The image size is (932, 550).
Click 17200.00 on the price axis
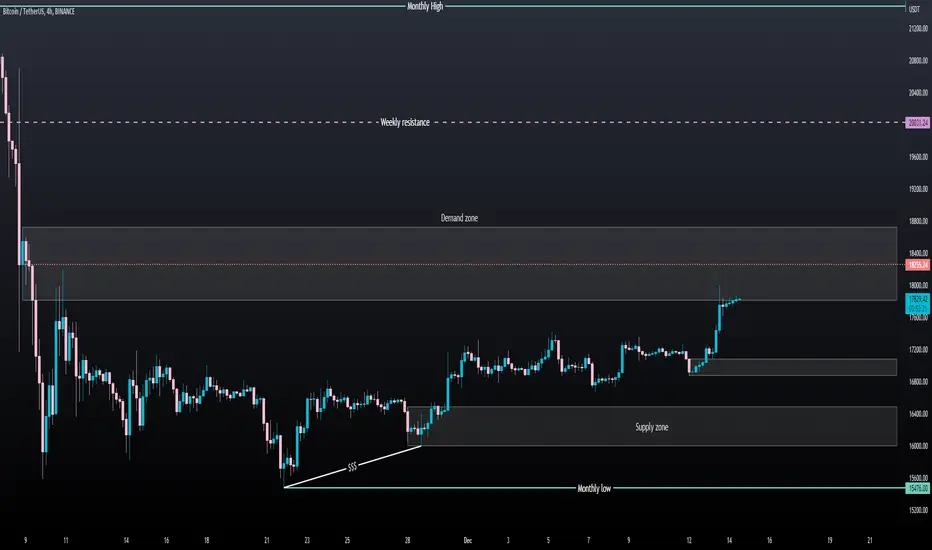pyautogui.click(x=918, y=350)
